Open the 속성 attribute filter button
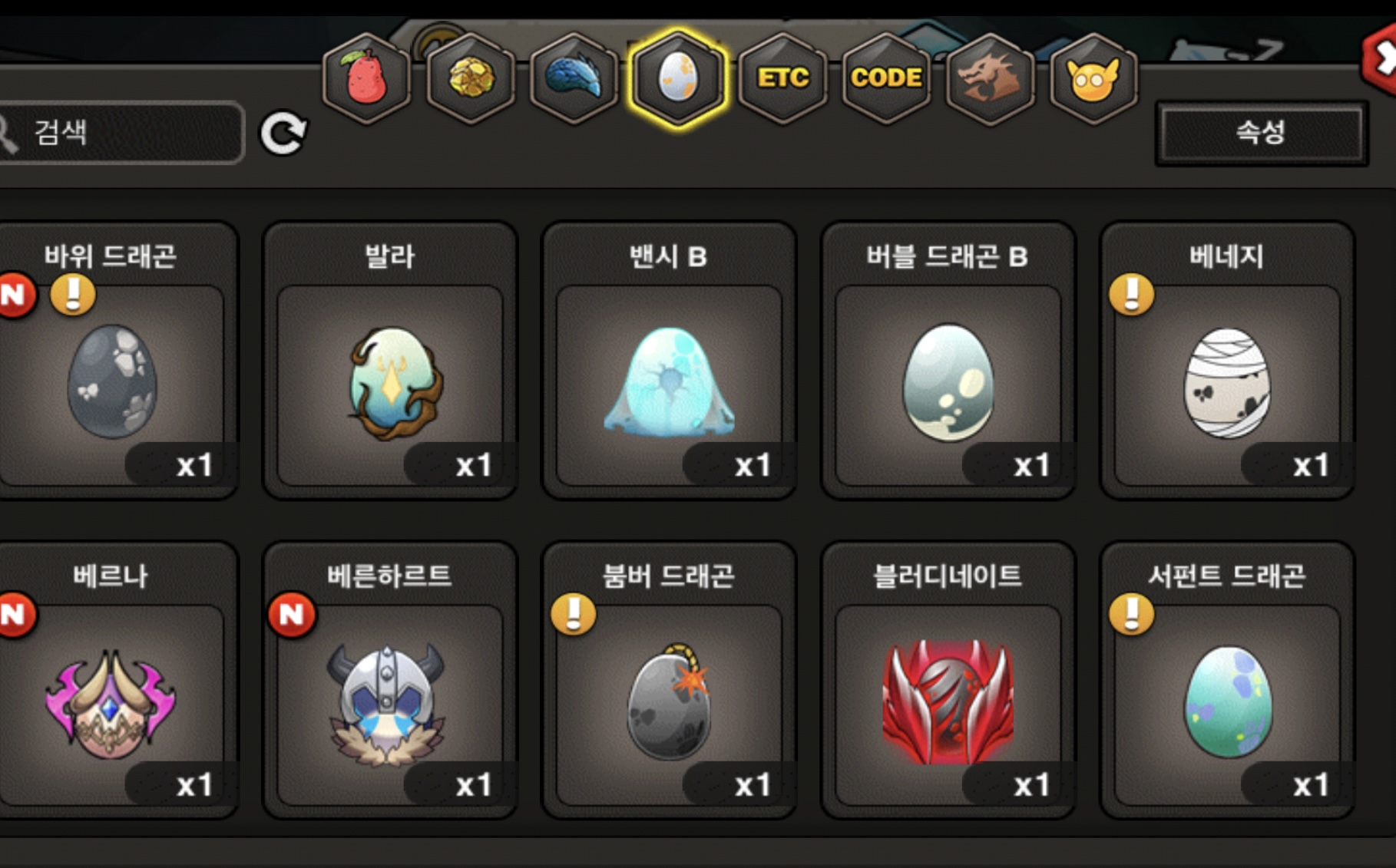 pos(1262,133)
